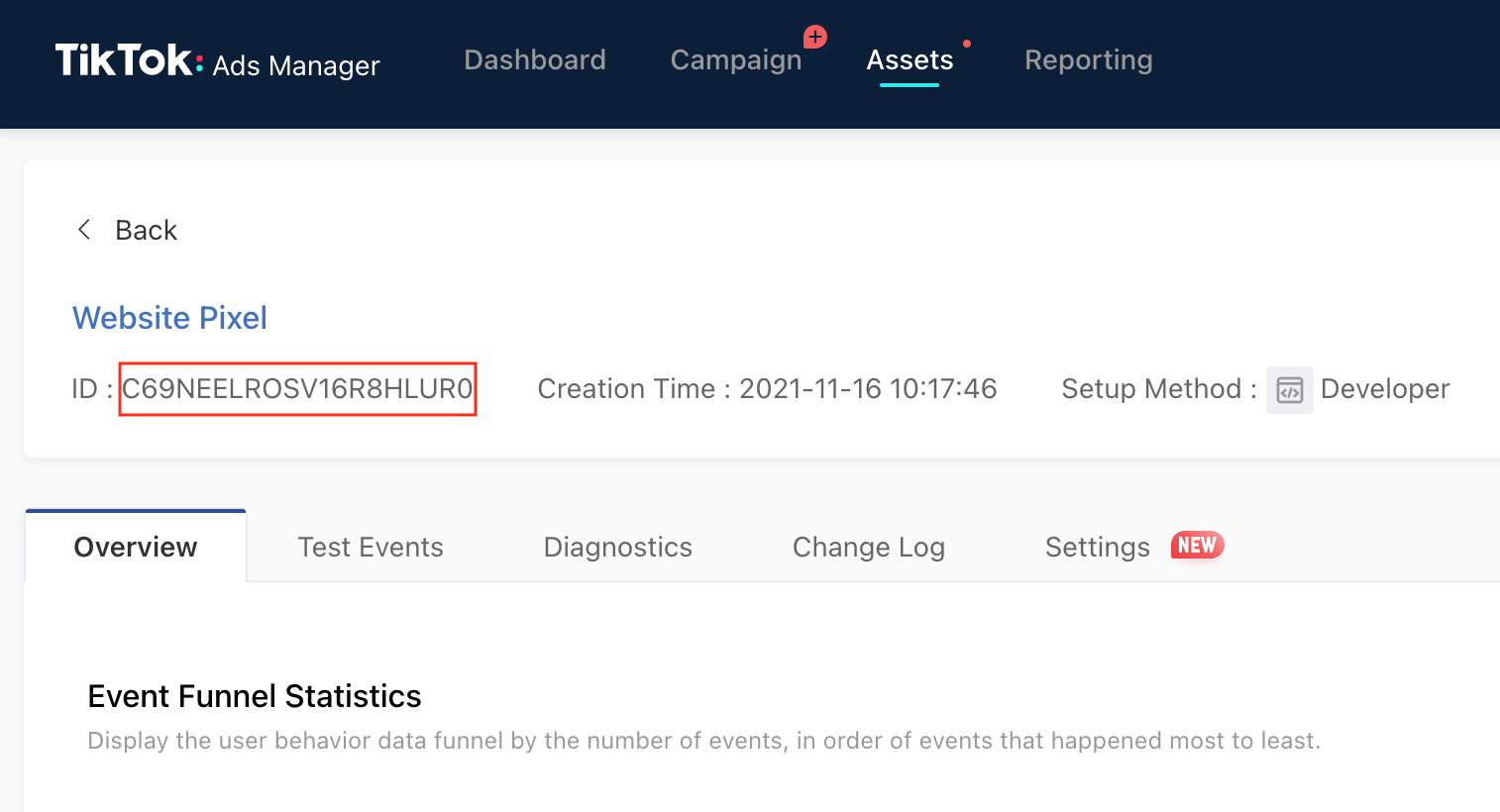Click the back arrow chevron
This screenshot has width=1500, height=812.
(84, 230)
